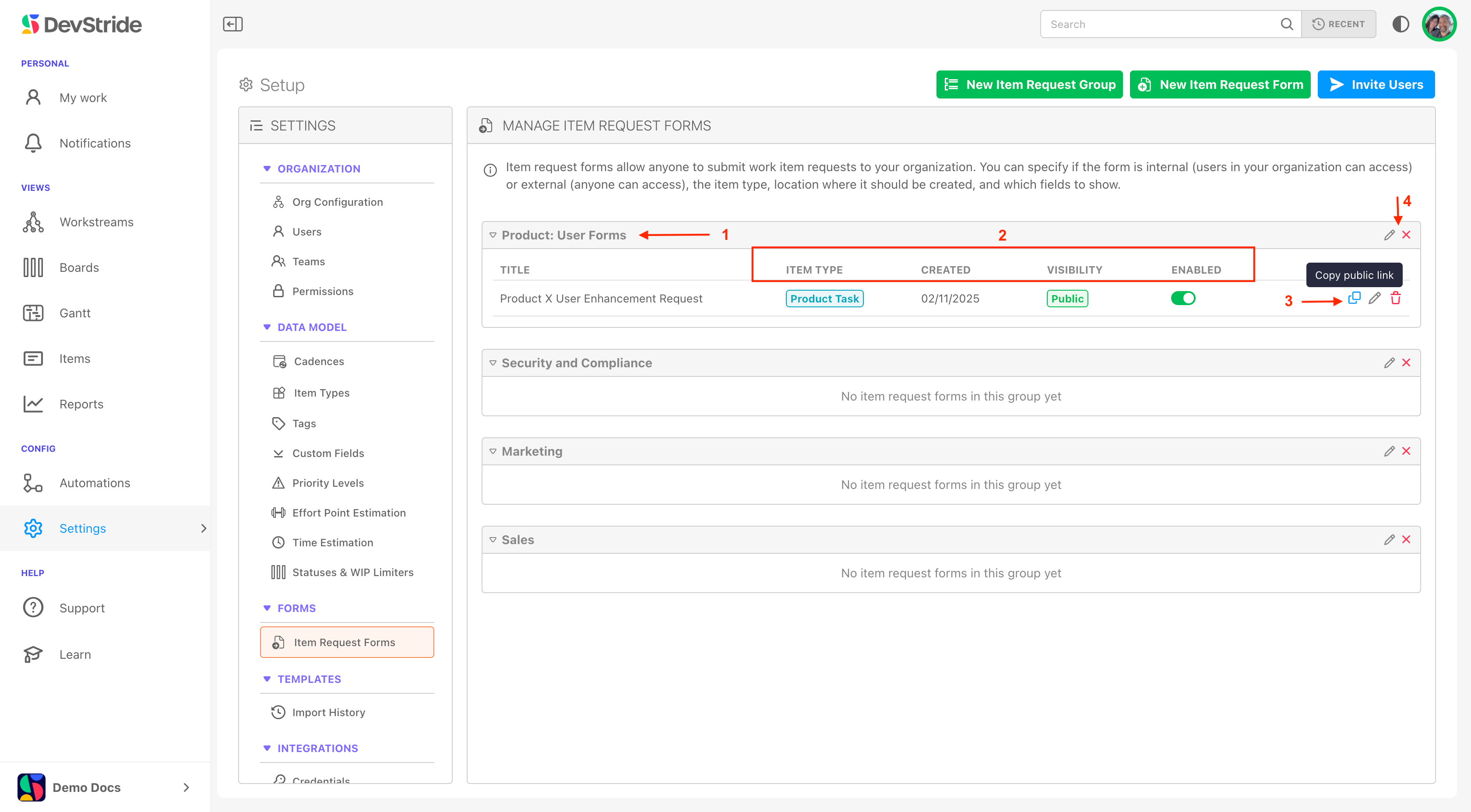Click the Product Task item type badge
The height and width of the screenshot is (812, 1471).
[x=824, y=299]
